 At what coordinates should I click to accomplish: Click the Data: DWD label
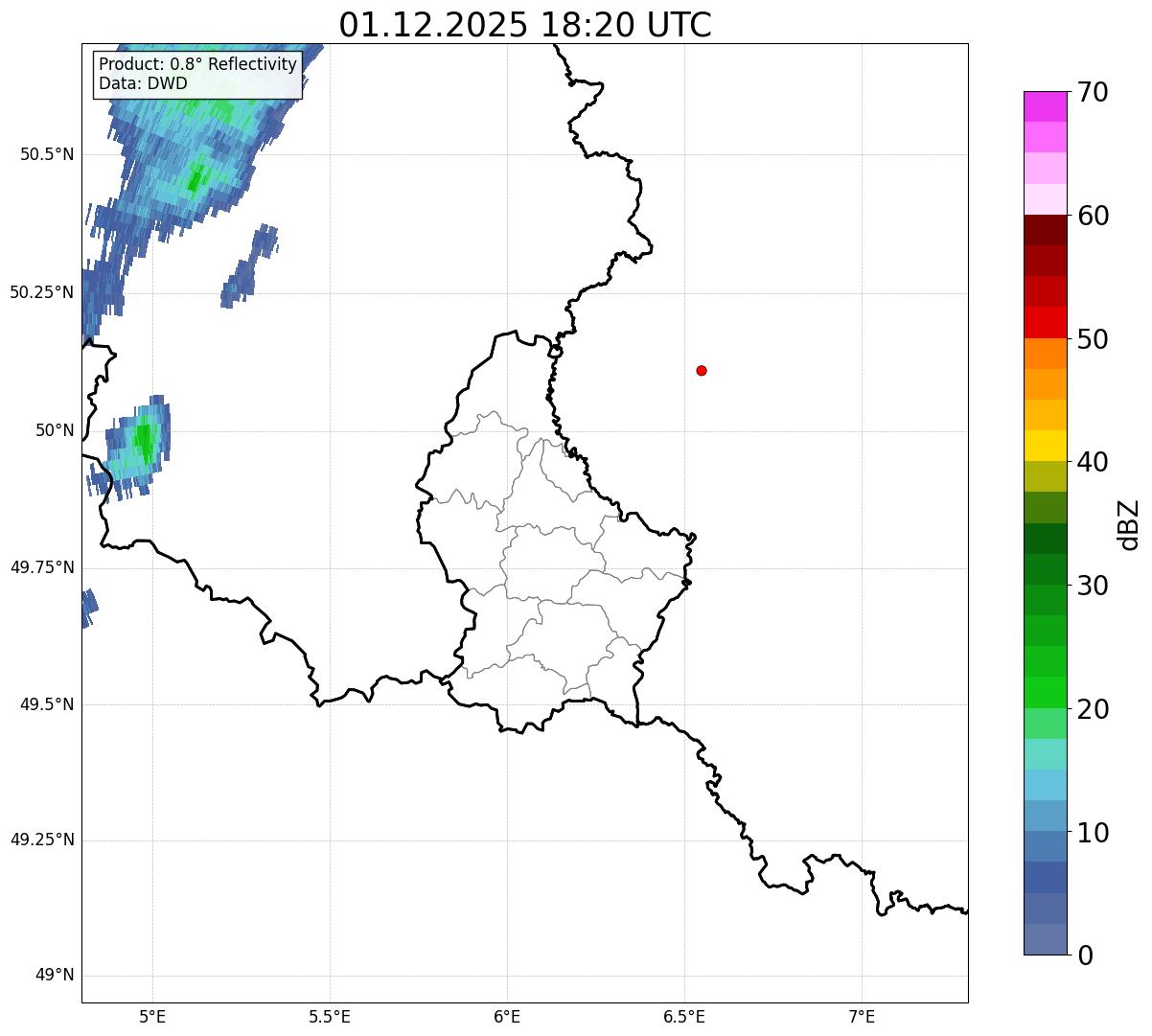point(143,83)
